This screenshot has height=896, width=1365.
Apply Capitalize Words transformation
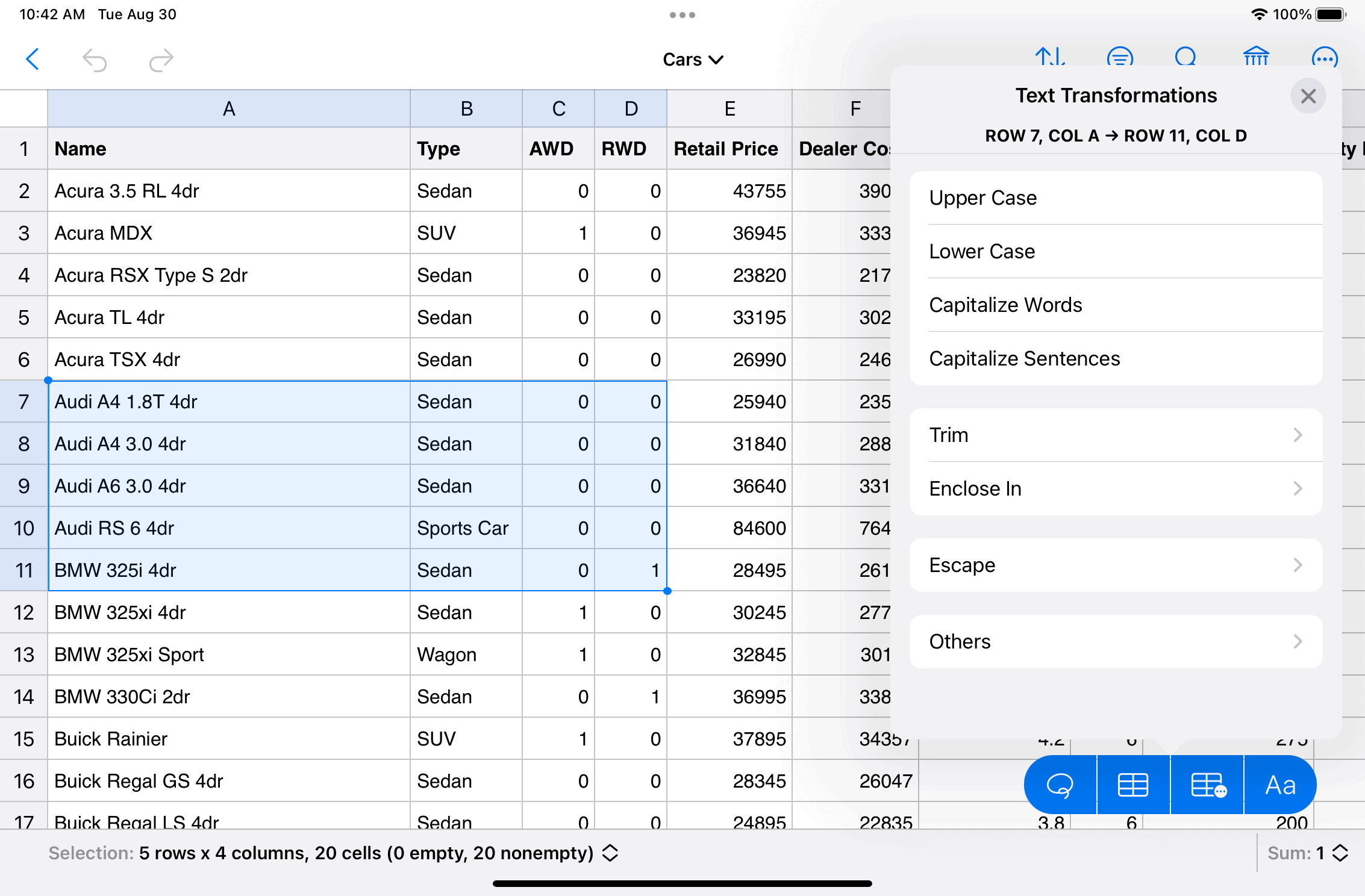1116,305
